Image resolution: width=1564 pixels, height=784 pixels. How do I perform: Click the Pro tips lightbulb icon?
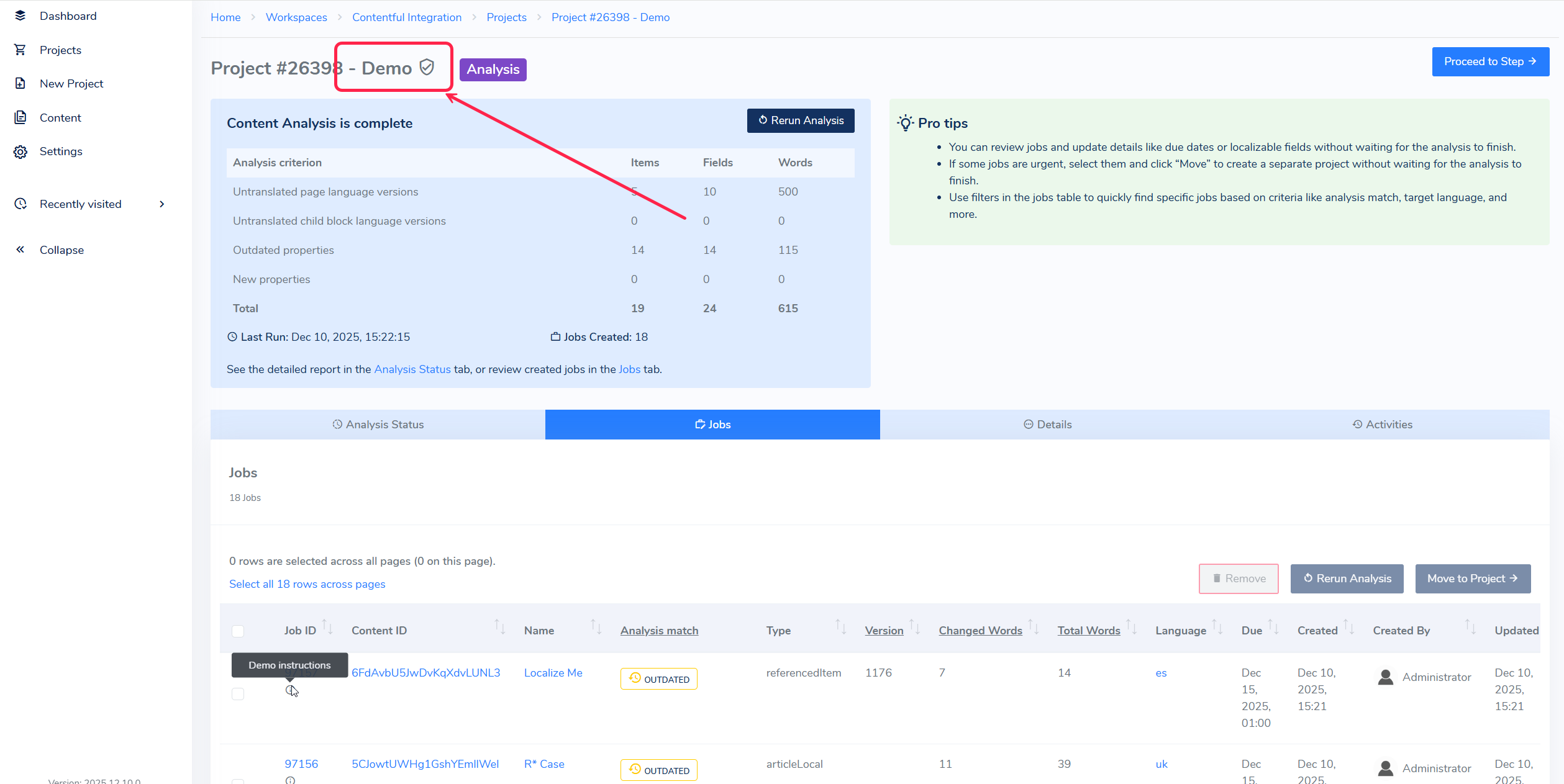tap(906, 123)
